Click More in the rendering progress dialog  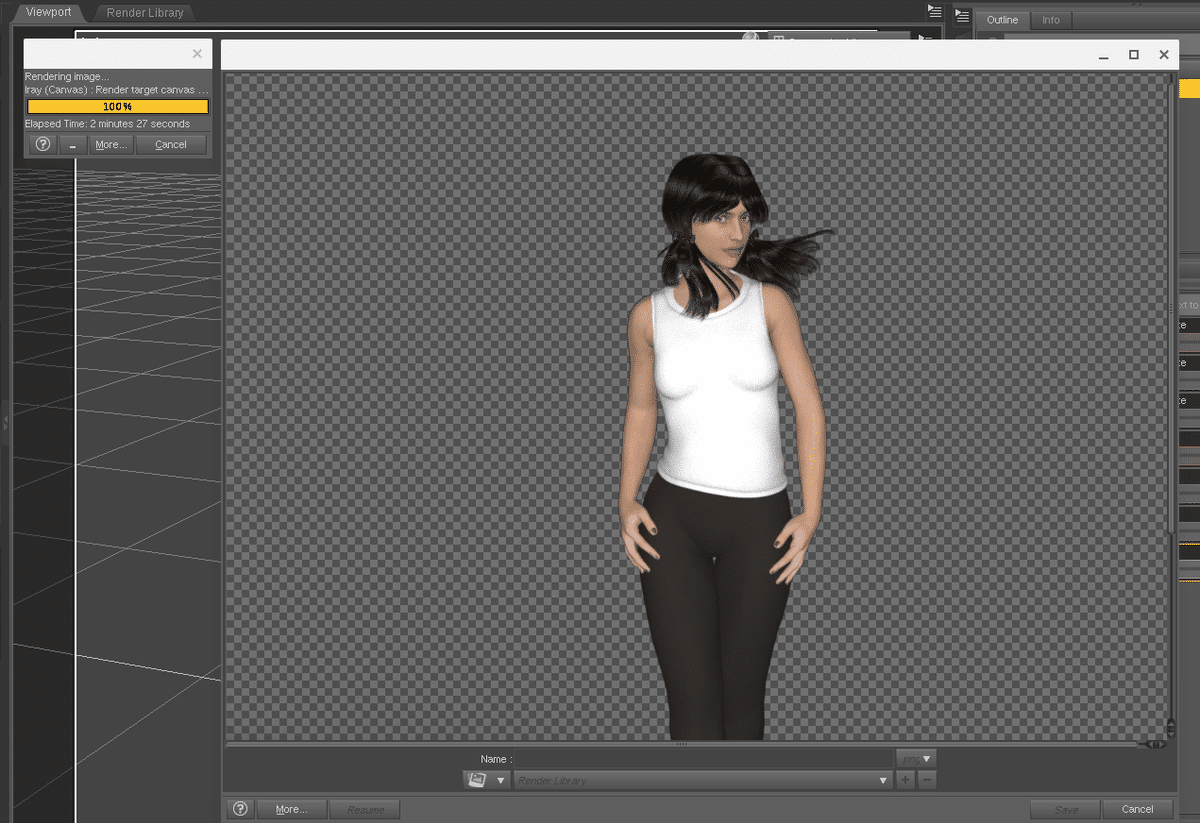point(110,144)
